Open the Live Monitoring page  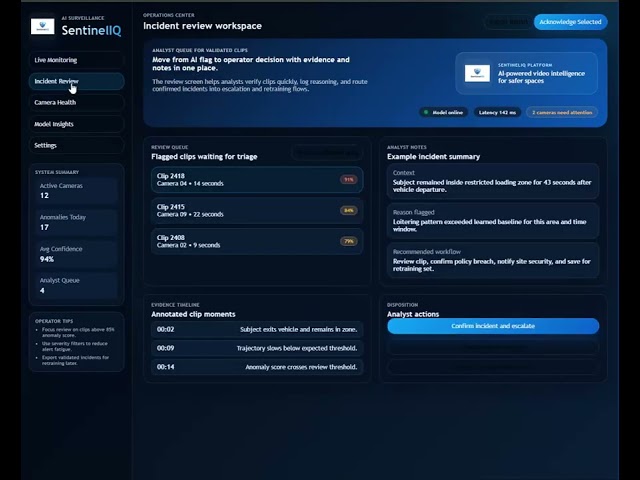point(76,60)
